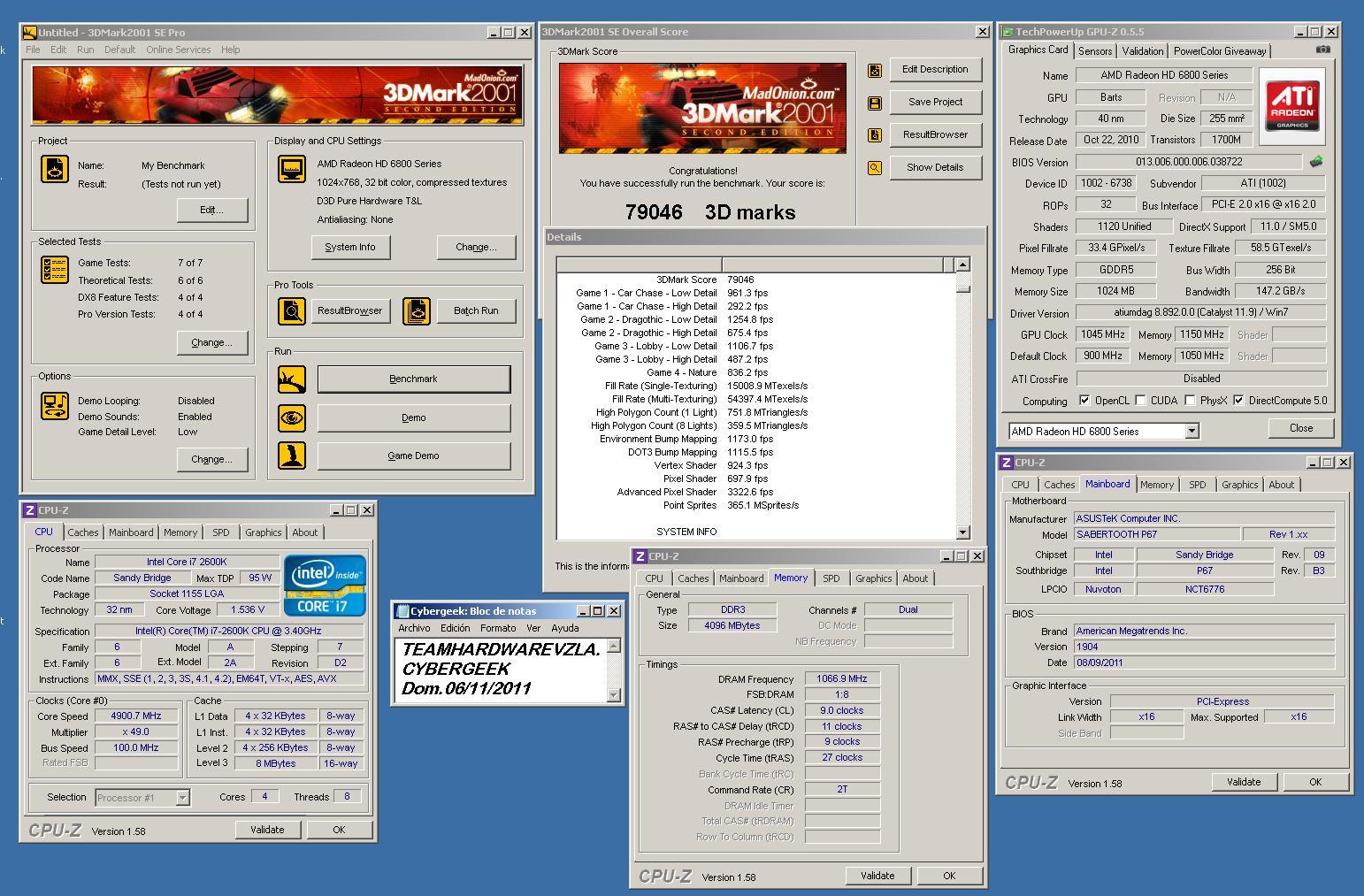Click the ResultBrowser icon in Overall Score window
The height and width of the screenshot is (896, 1364).
pos(875,135)
